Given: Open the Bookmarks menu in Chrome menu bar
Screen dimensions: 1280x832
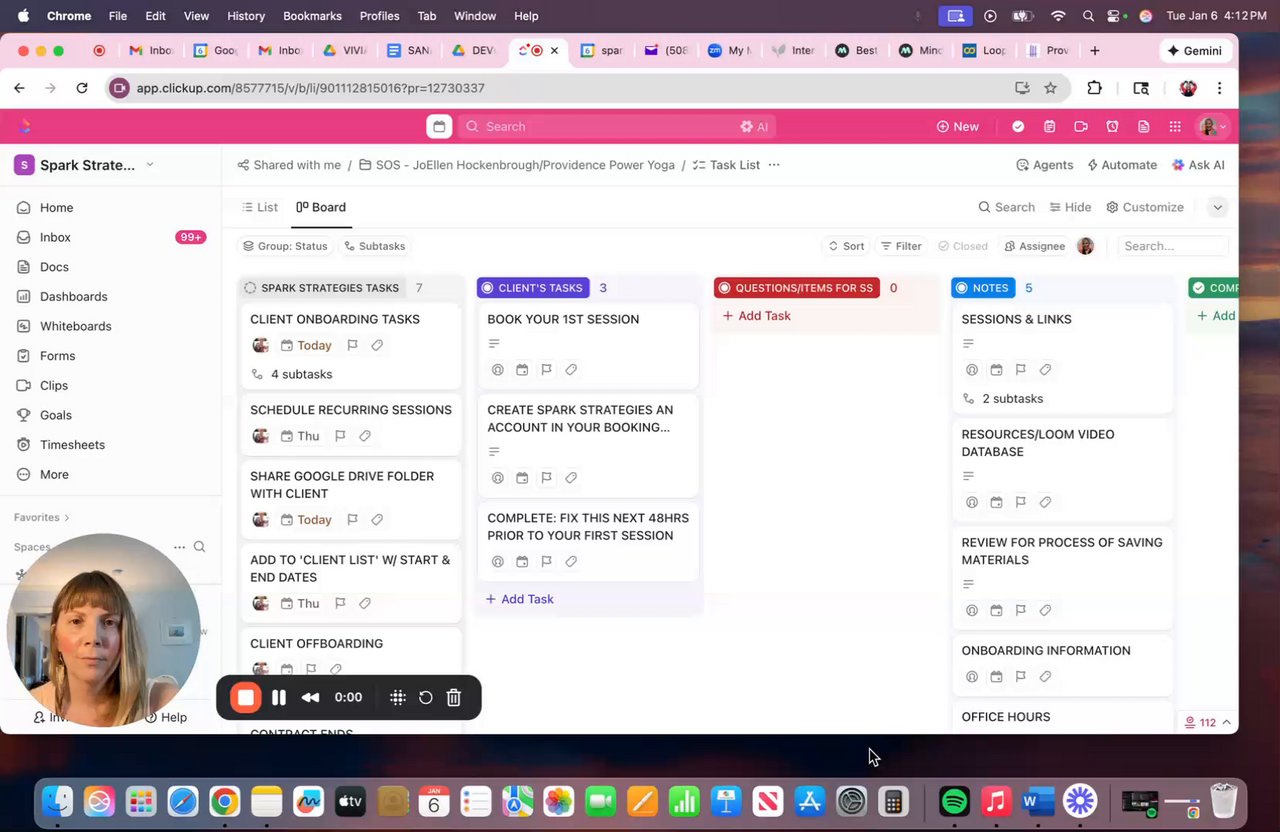Looking at the screenshot, I should pos(312,16).
